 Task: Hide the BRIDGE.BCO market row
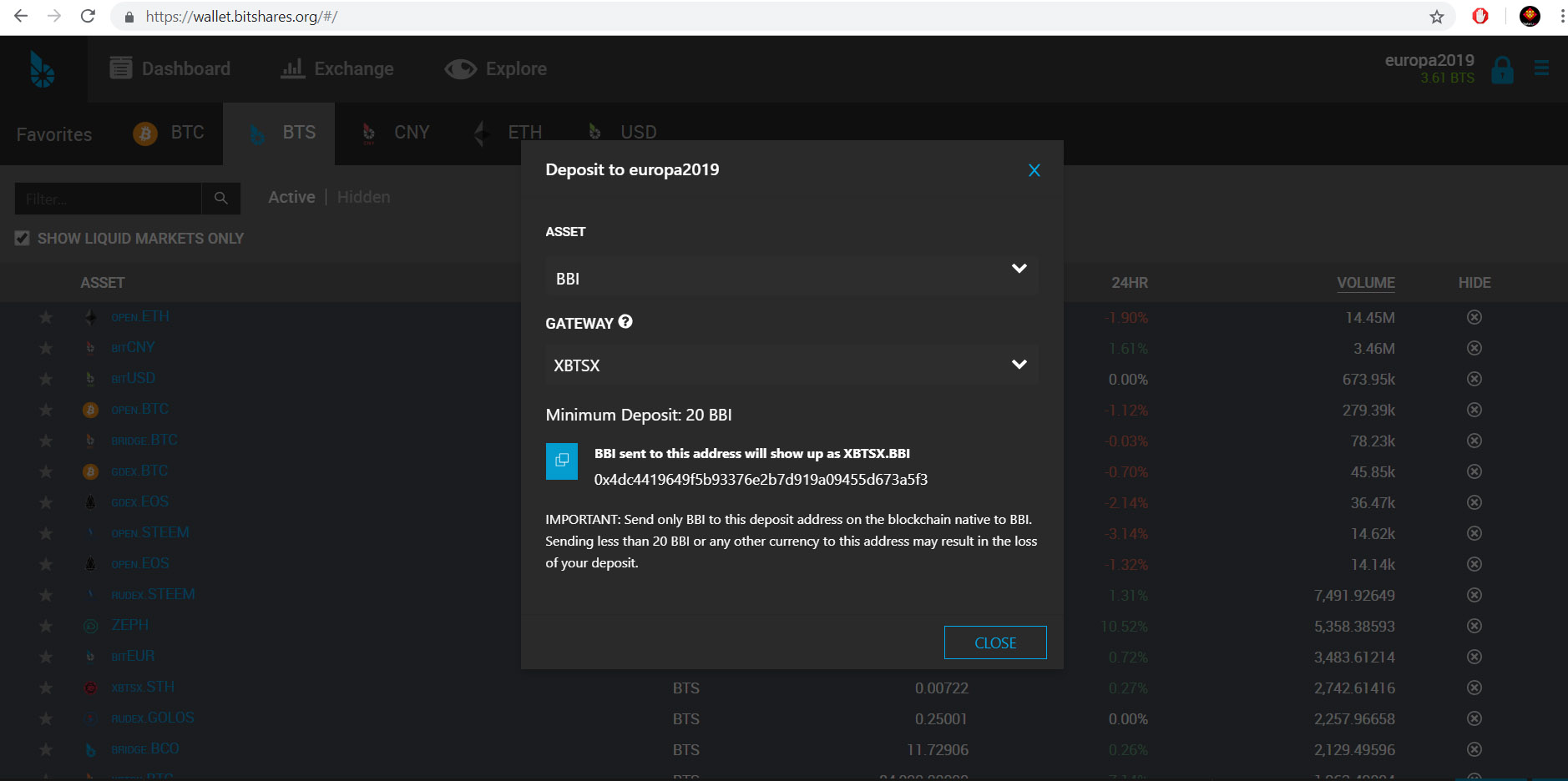pos(1474,749)
